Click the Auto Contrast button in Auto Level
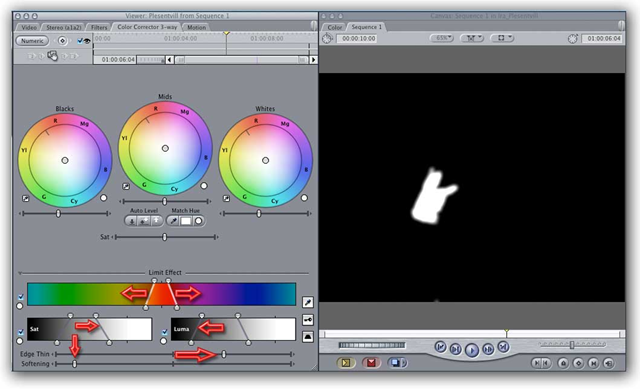 144,221
